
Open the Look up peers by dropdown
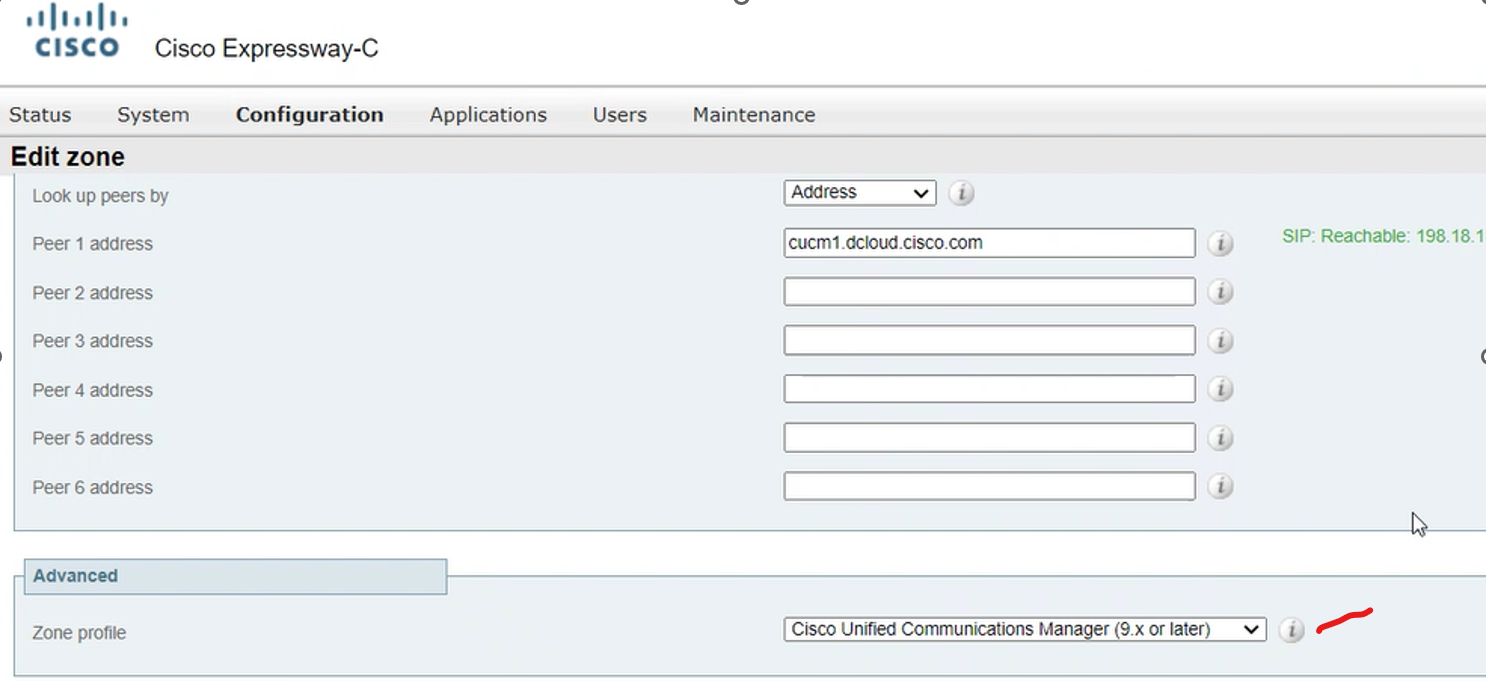coord(860,193)
